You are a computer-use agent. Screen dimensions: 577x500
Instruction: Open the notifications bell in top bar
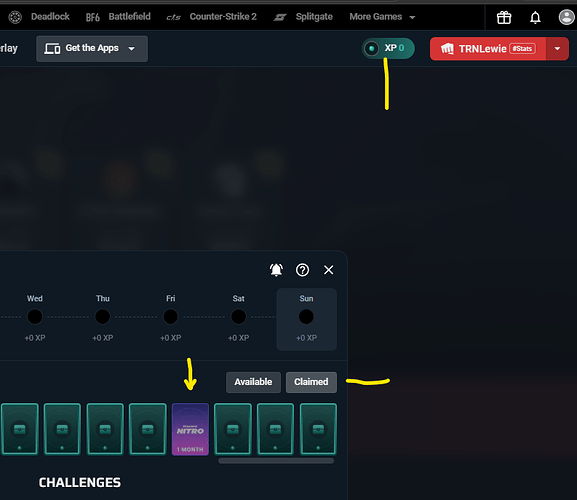click(535, 17)
